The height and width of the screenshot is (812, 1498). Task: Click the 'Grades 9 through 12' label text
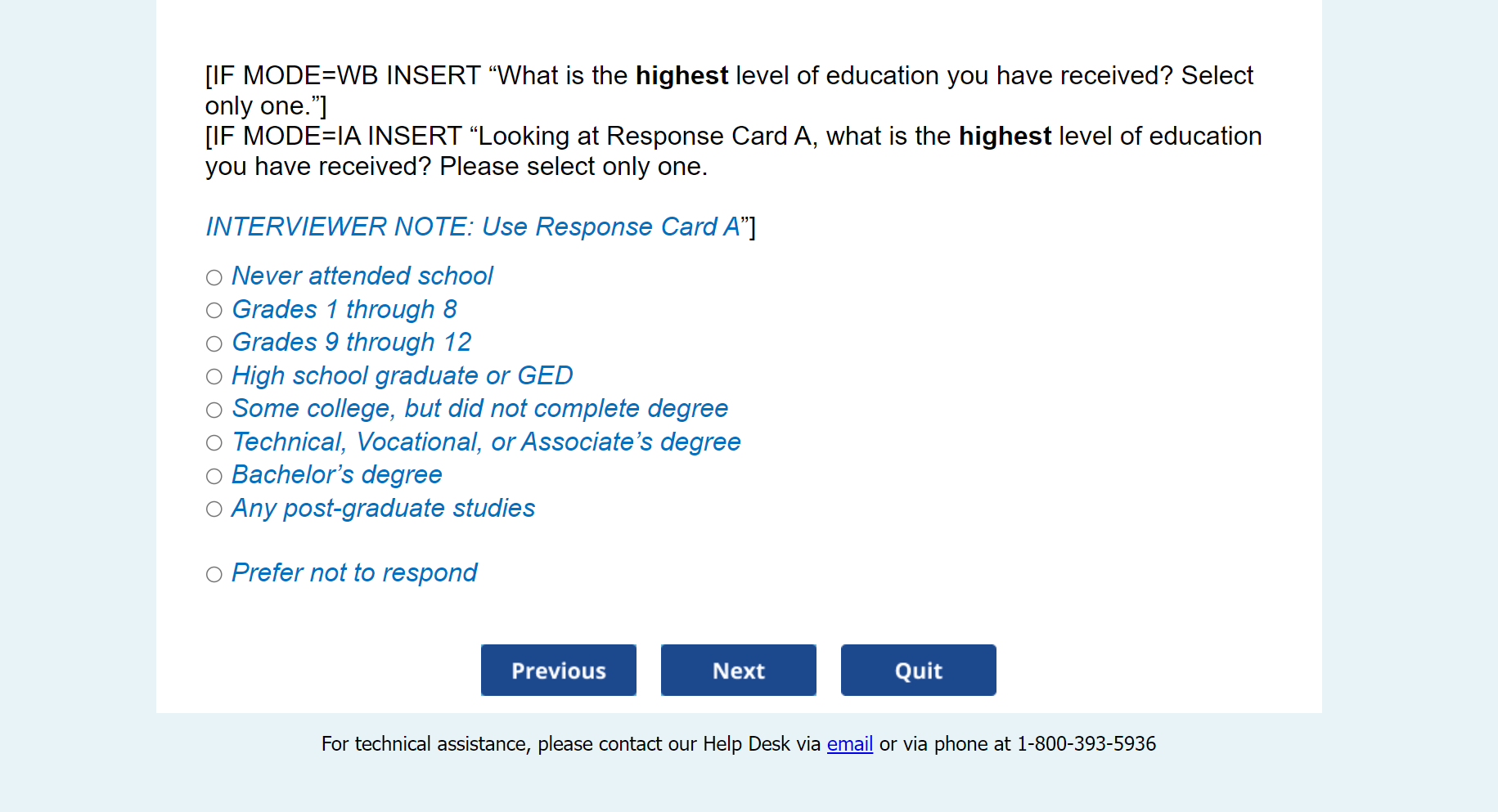352,343
